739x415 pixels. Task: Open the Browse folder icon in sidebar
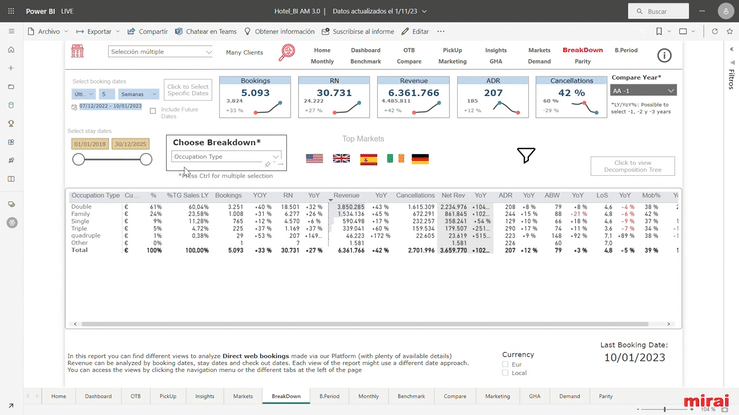point(11,87)
